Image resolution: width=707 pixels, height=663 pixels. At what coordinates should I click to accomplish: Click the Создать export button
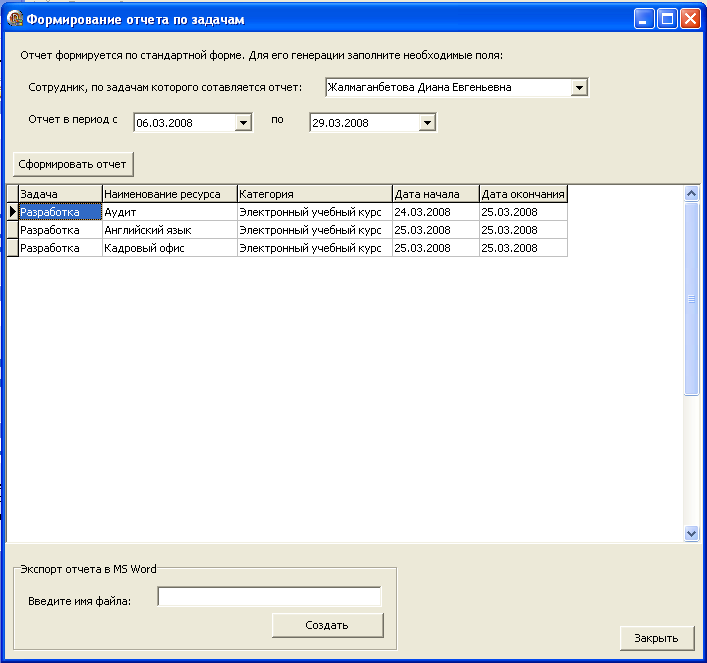point(327,625)
